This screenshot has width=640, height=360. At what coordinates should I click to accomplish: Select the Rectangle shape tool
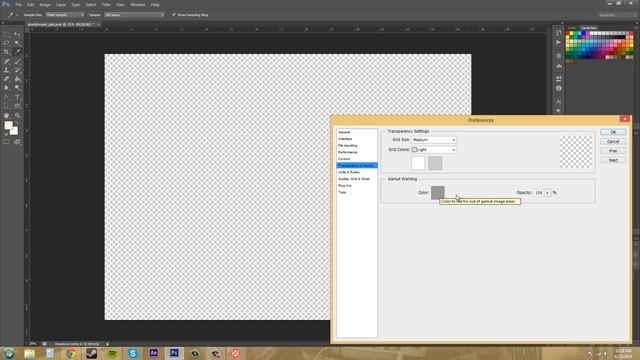tap(17, 106)
